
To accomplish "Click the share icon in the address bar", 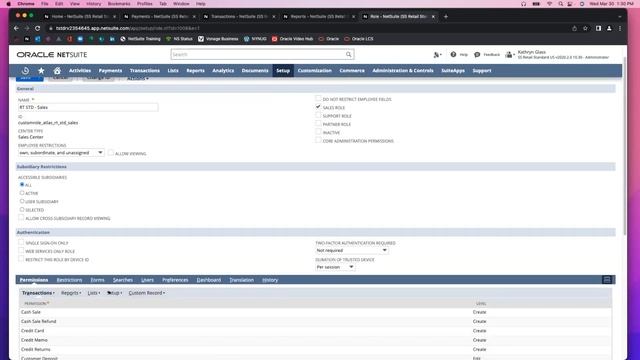I will tap(574, 28).
